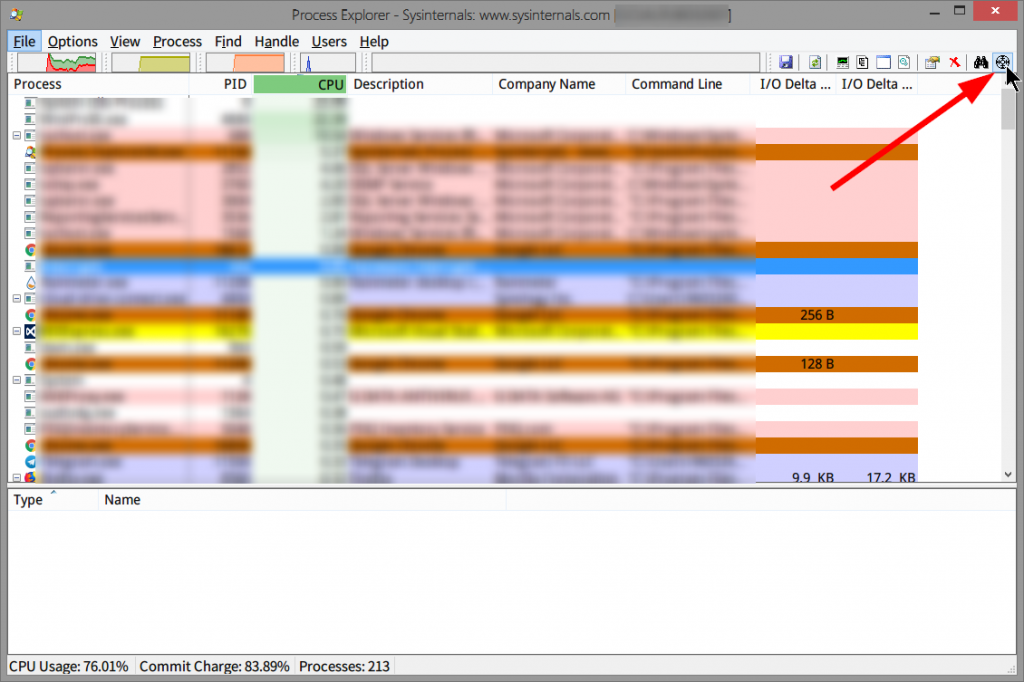Open the Options menu
The width and height of the screenshot is (1024, 682).
click(x=72, y=41)
